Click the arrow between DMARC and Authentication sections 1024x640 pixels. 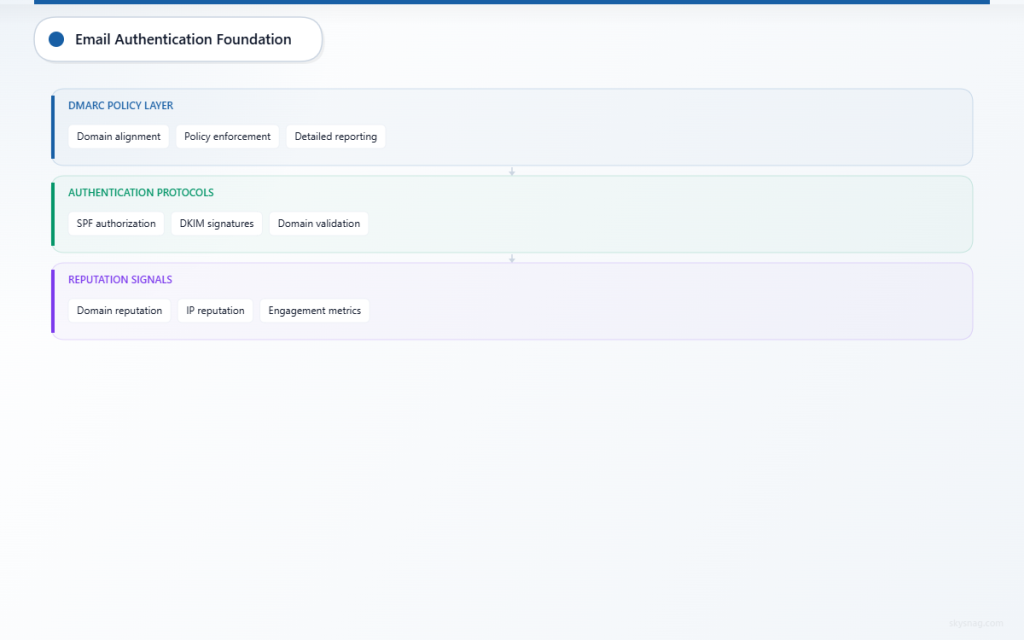point(512,171)
